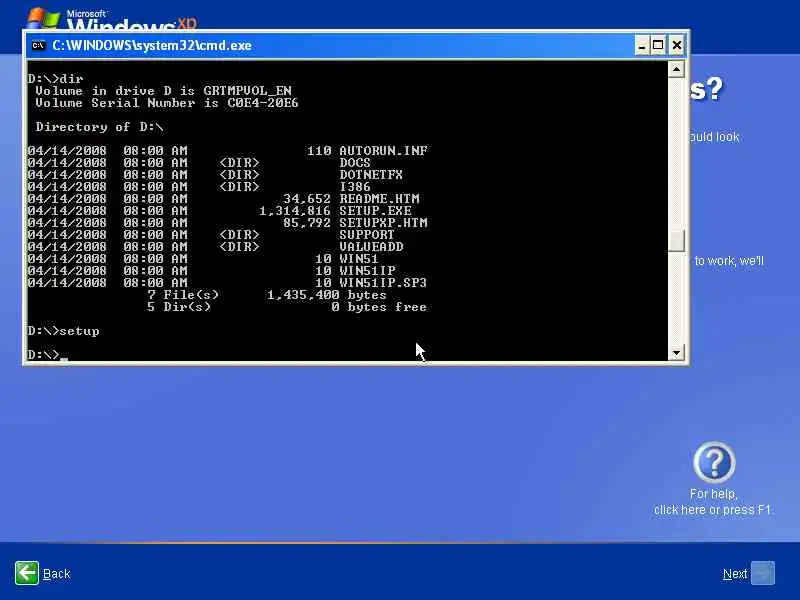Click the Back text label
800x600 pixels.
57,574
